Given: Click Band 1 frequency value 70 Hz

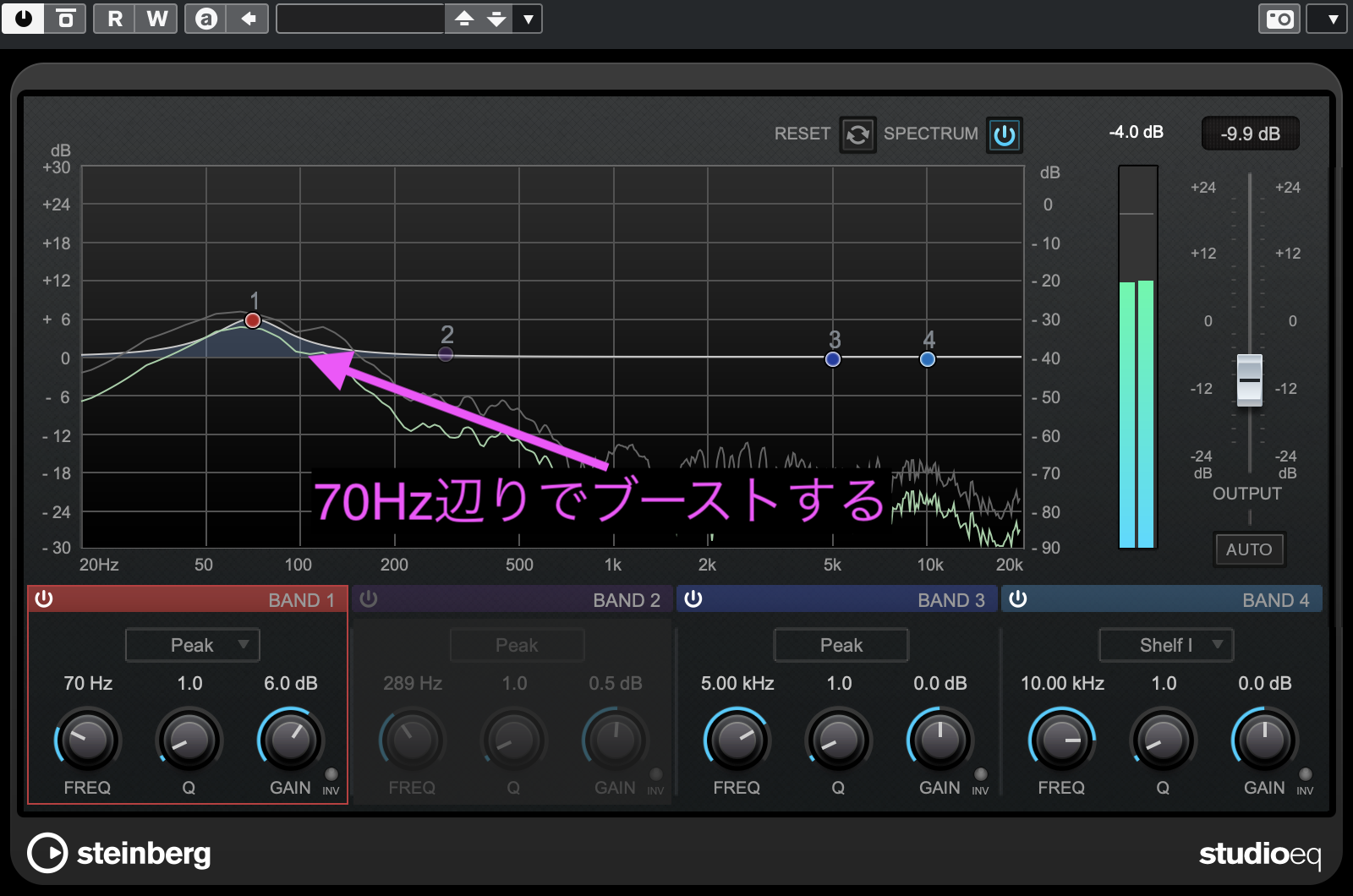Looking at the screenshot, I should click(x=88, y=683).
